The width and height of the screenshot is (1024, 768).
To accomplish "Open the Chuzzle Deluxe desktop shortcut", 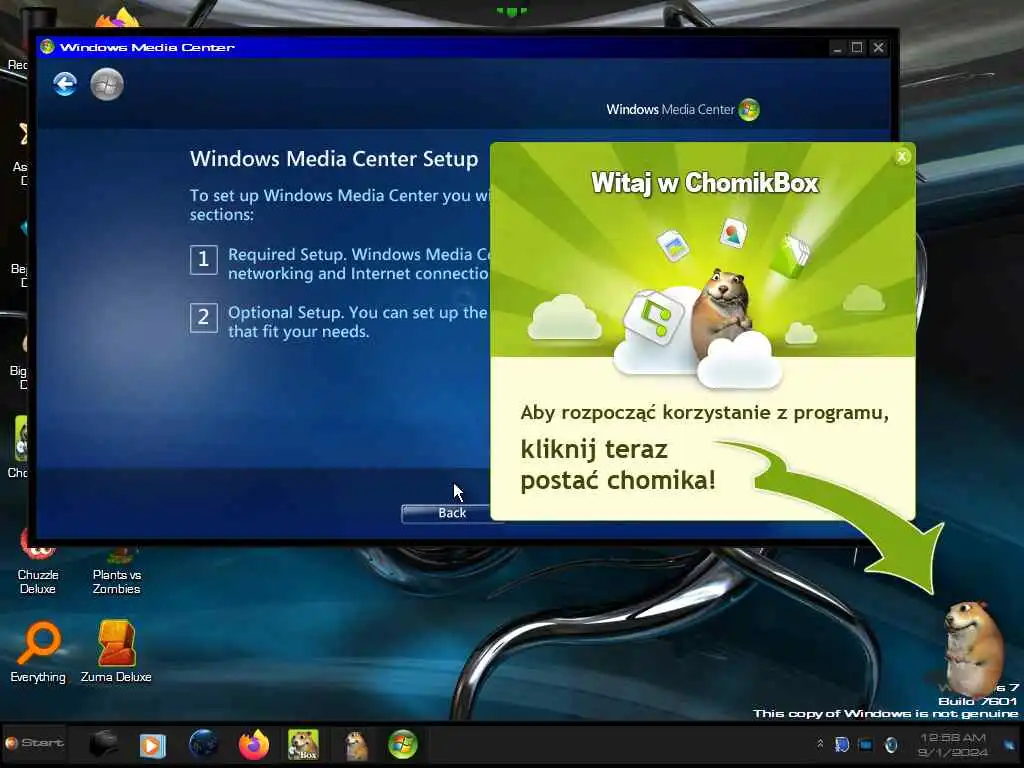I will 38,562.
